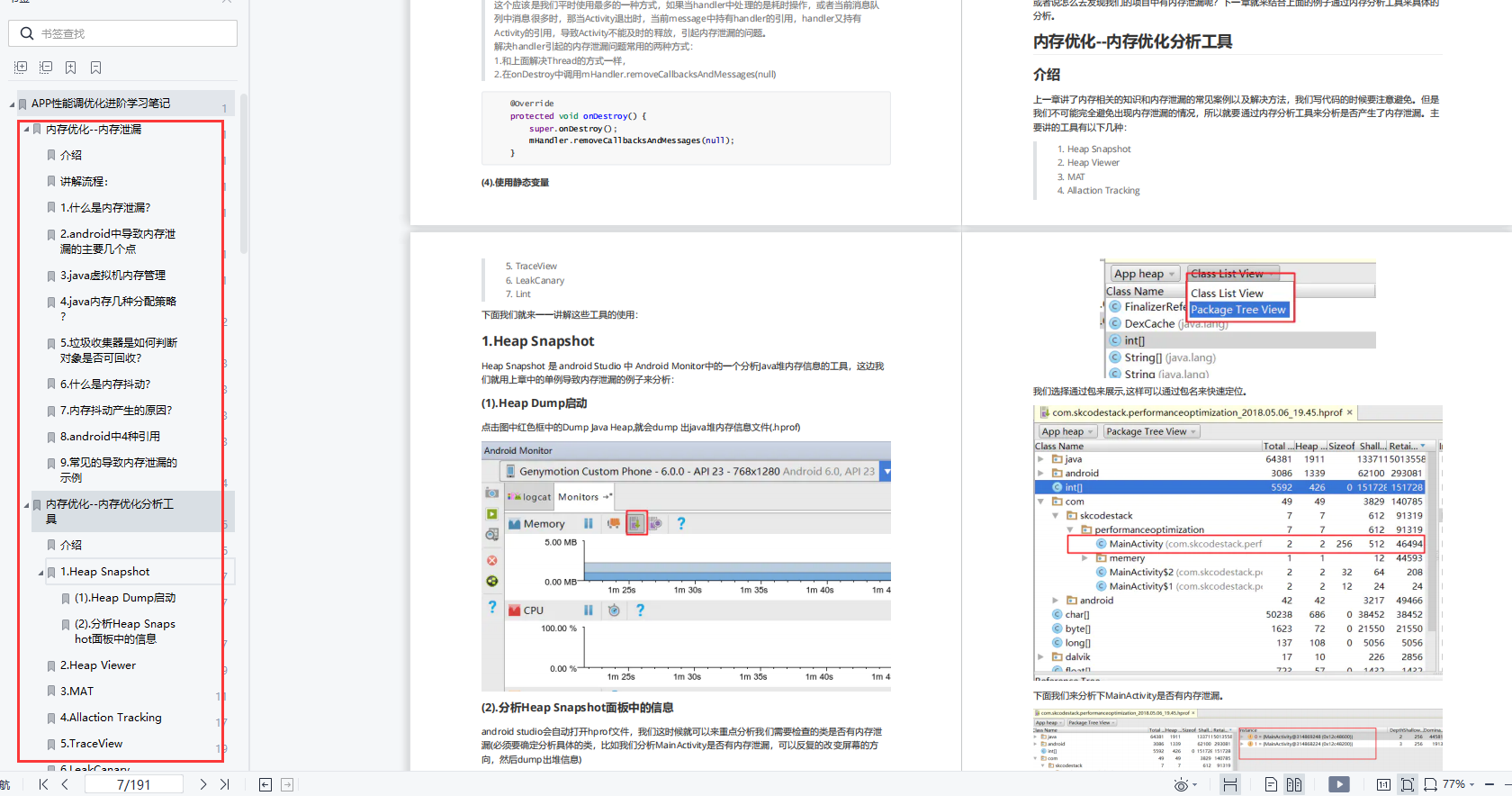Jump to the last page
1512x796 pixels.
coord(225,784)
